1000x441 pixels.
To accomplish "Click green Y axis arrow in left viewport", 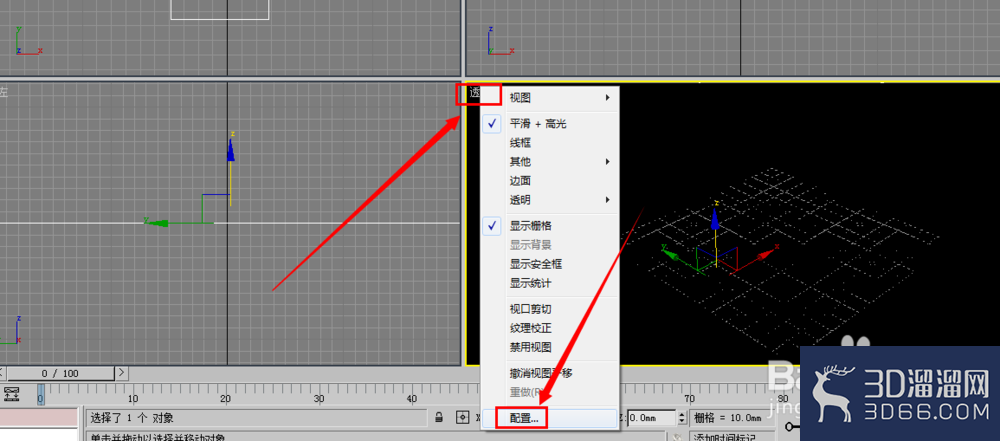I will tap(156, 223).
